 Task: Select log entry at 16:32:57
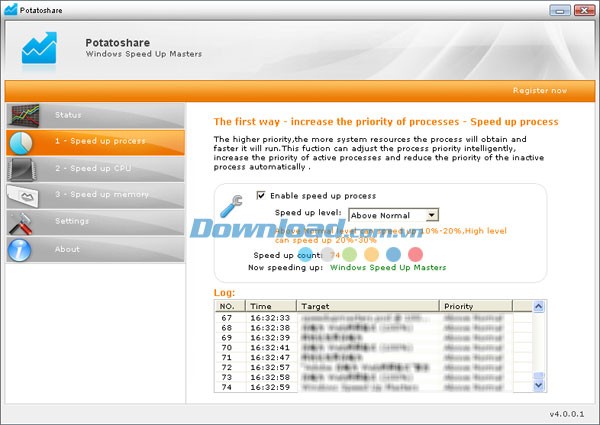pos(373,368)
